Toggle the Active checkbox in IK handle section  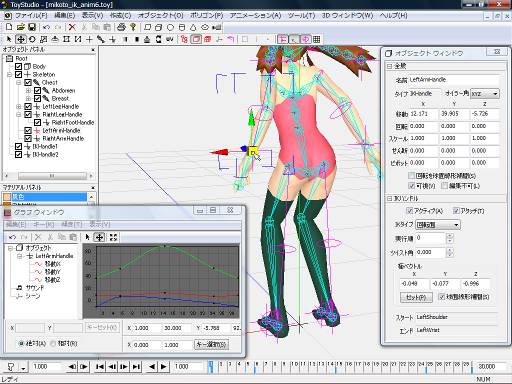[x=410, y=211]
